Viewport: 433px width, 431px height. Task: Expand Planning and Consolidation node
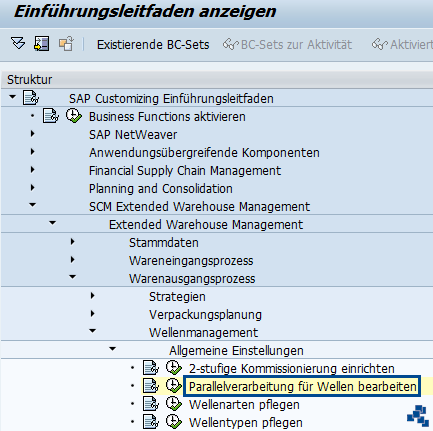(x=32, y=188)
